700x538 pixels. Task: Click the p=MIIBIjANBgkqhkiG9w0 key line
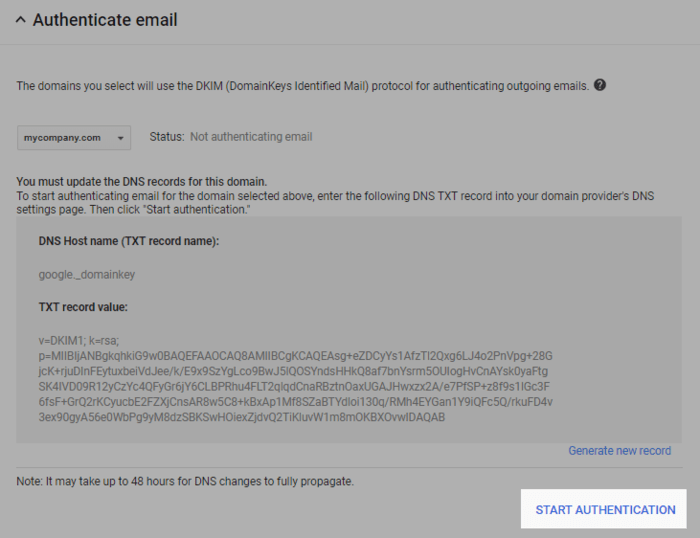coord(295,356)
